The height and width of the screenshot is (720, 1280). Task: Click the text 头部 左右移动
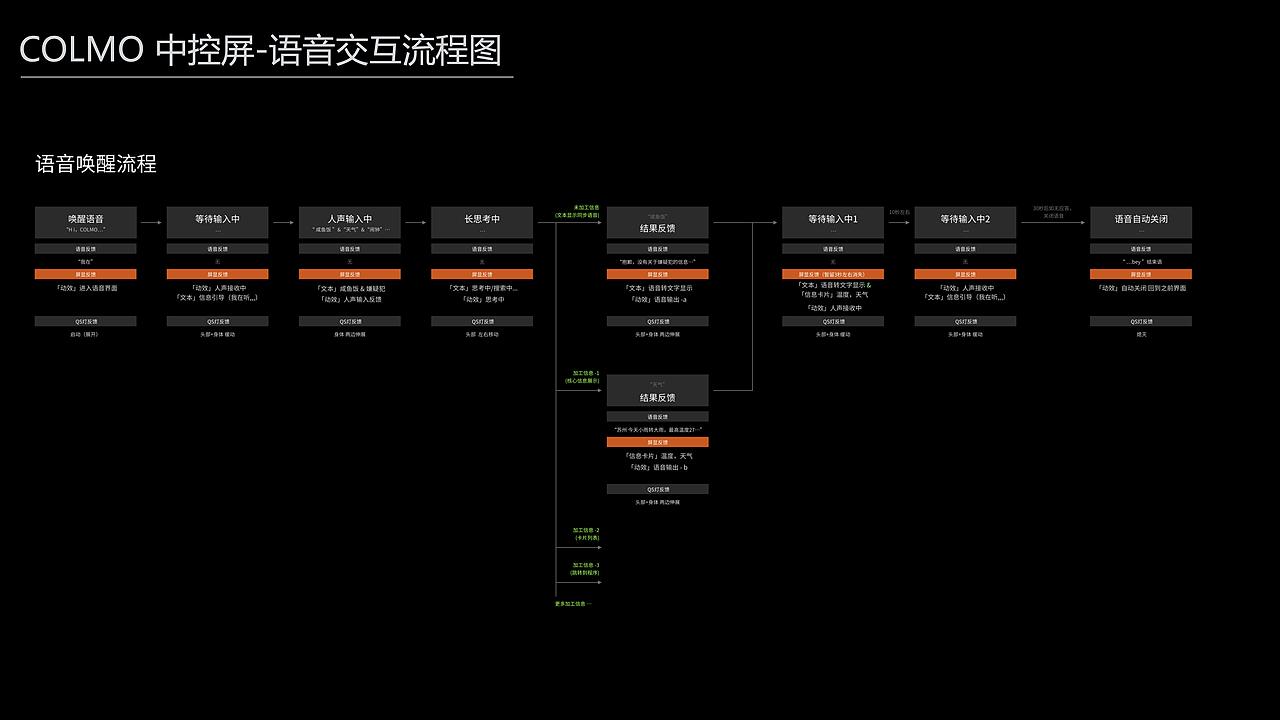click(482, 334)
